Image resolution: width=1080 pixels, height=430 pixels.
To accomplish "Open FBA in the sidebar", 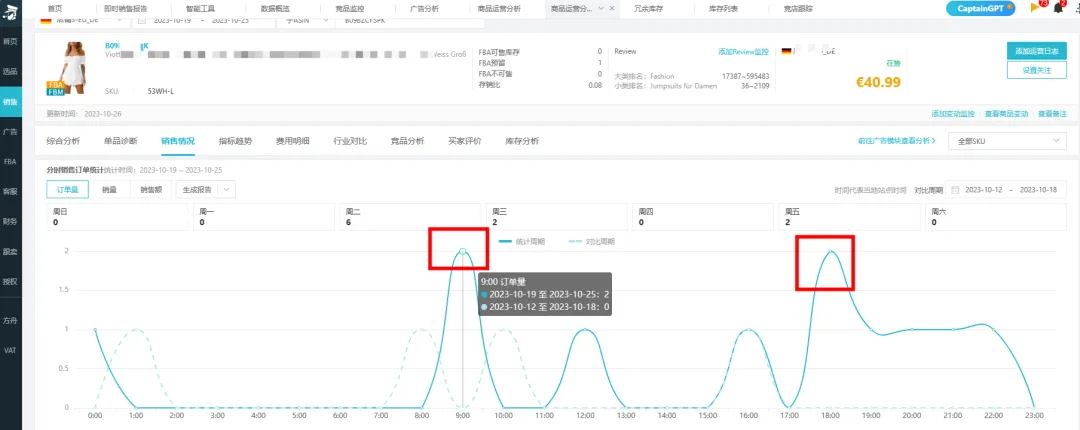I will 10,161.
